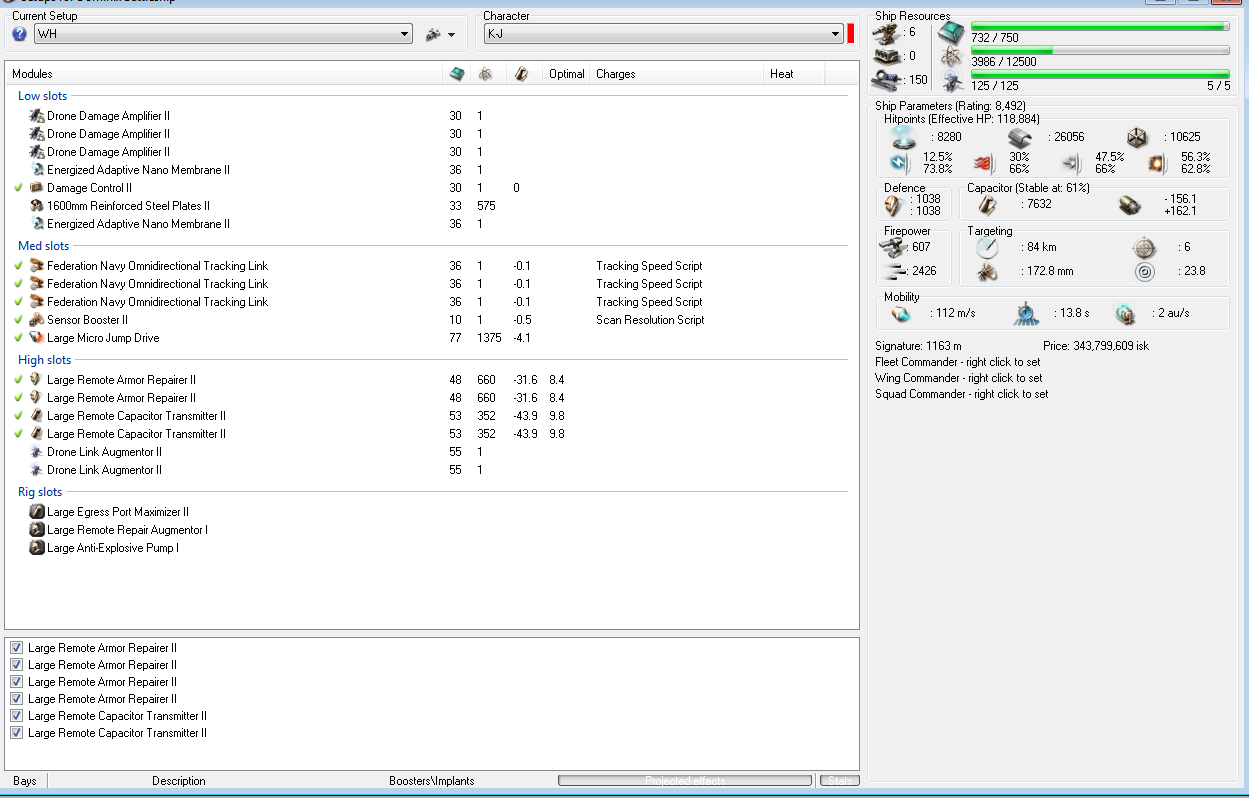Click the max targets icon showing 6
This screenshot has width=1249, height=798.
pyautogui.click(x=1145, y=247)
